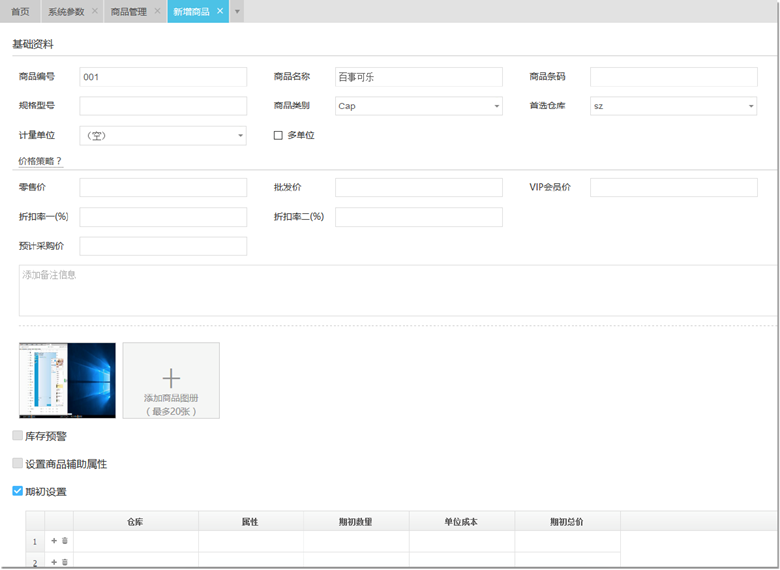Delete row 2 using its trash icon
The height and width of the screenshot is (570, 780).
pos(65,562)
